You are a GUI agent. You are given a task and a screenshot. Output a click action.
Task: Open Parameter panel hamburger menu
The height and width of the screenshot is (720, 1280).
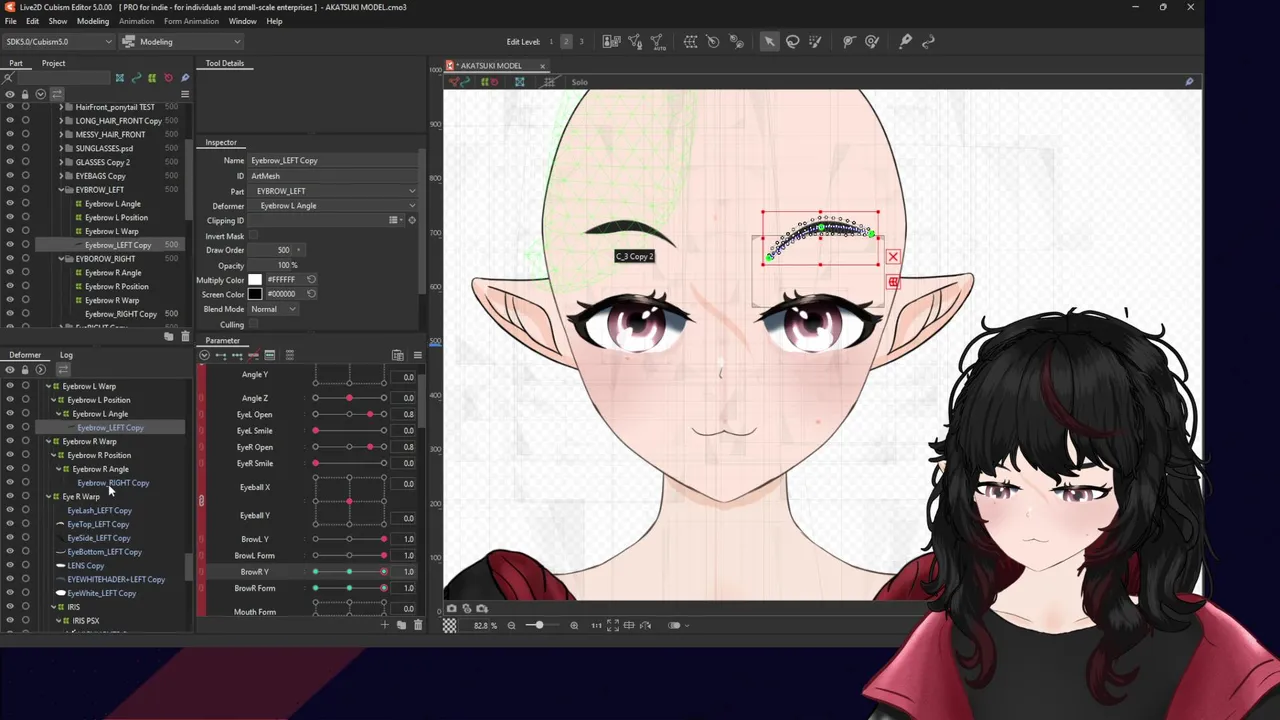[417, 355]
